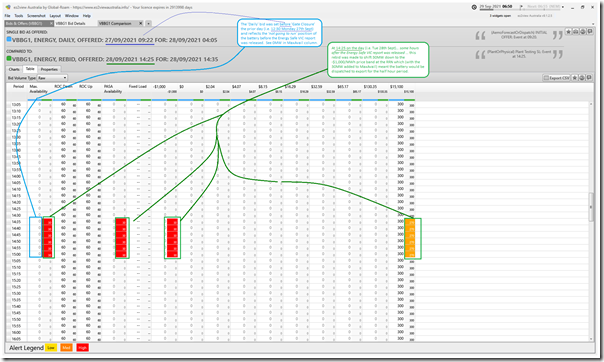The width and height of the screenshot is (604, 362).
Task: Click the Export CSV button
Action: (x=557, y=78)
